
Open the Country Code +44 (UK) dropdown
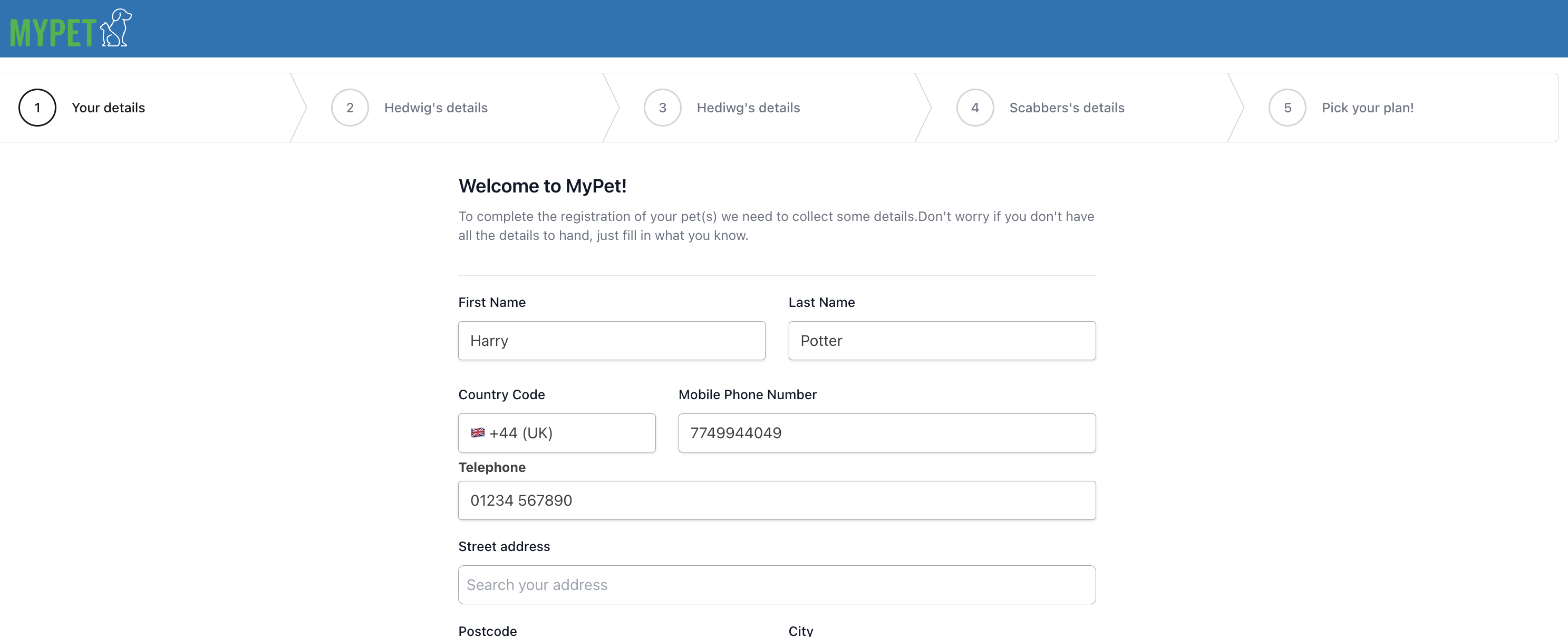557,433
